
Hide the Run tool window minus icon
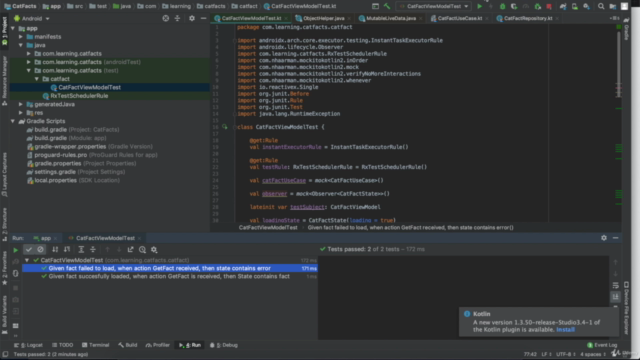[616, 238]
